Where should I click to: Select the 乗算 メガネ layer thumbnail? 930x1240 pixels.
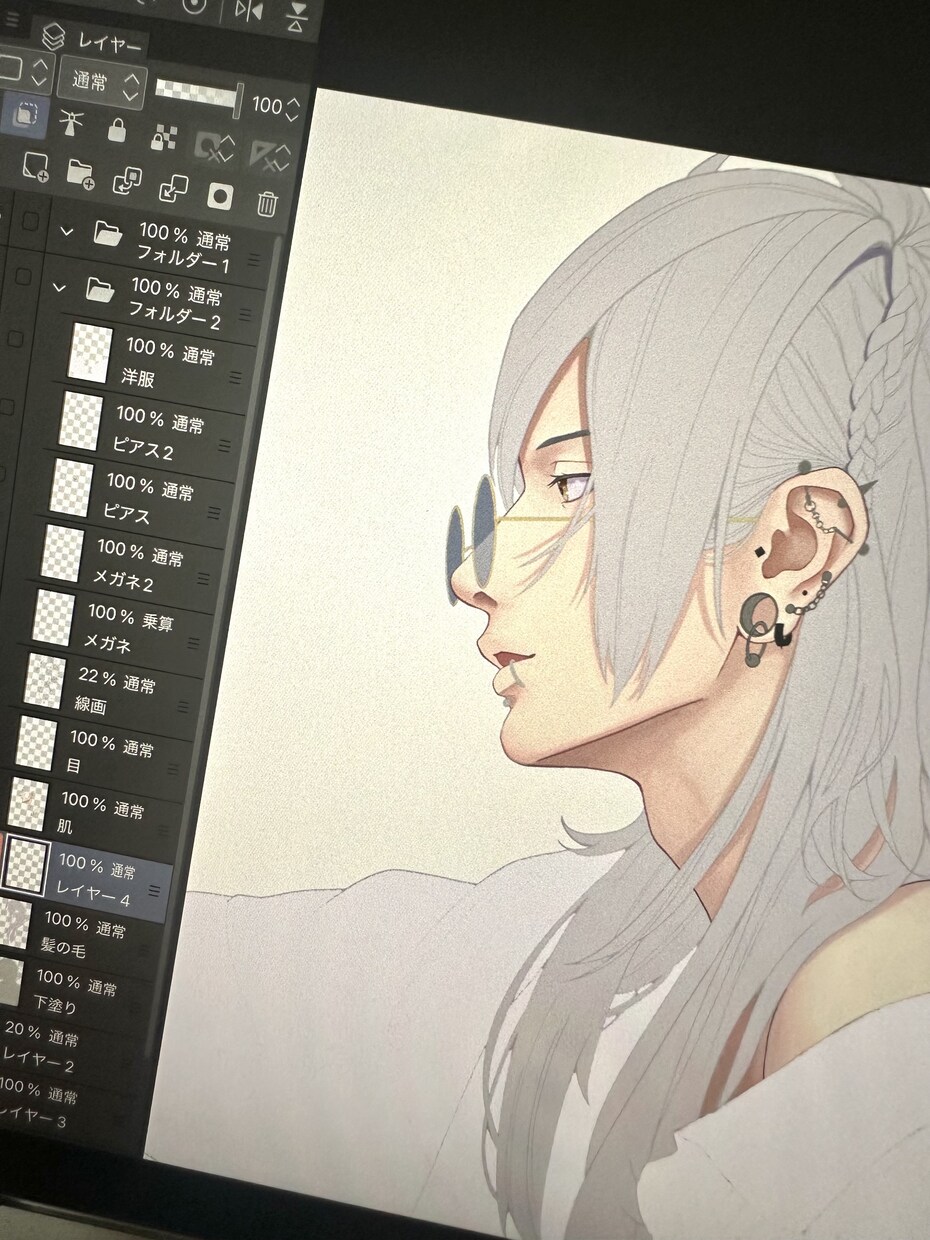[x=53, y=617]
